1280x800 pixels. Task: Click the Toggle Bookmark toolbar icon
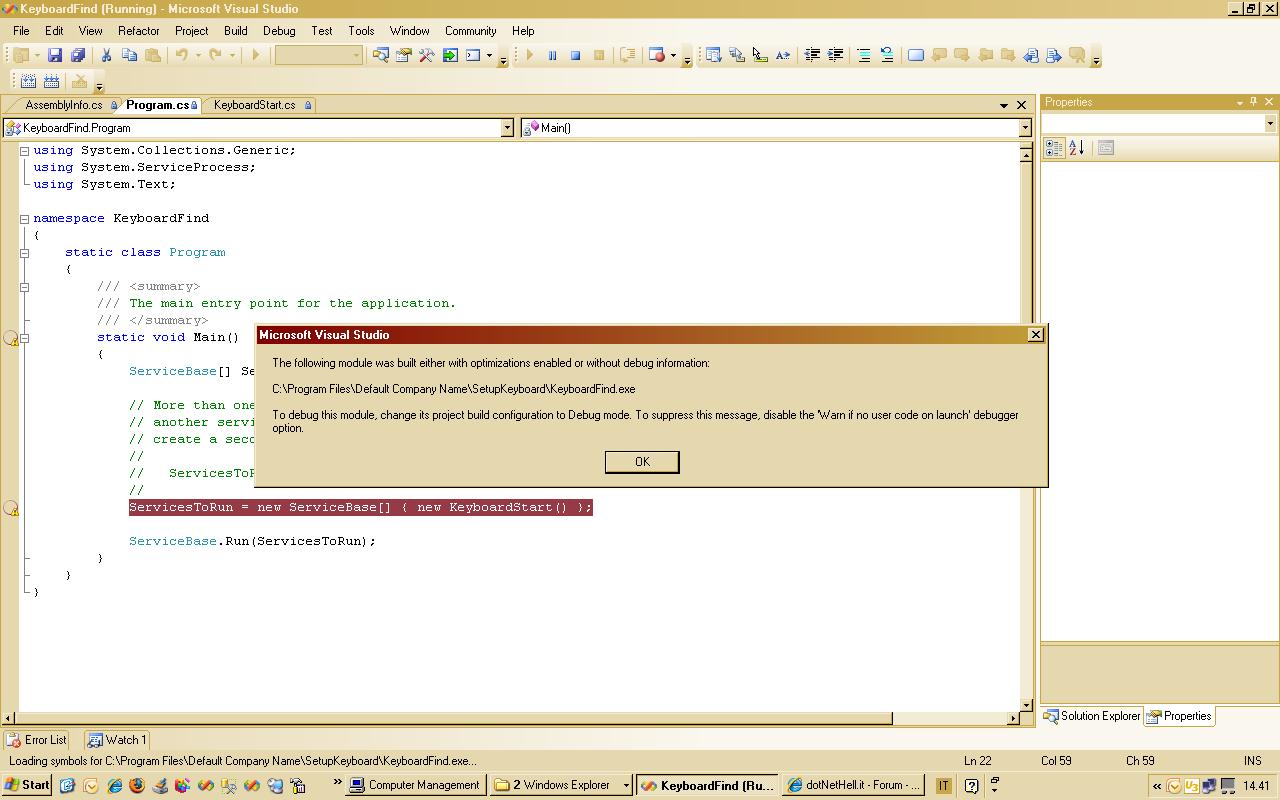pos(916,55)
